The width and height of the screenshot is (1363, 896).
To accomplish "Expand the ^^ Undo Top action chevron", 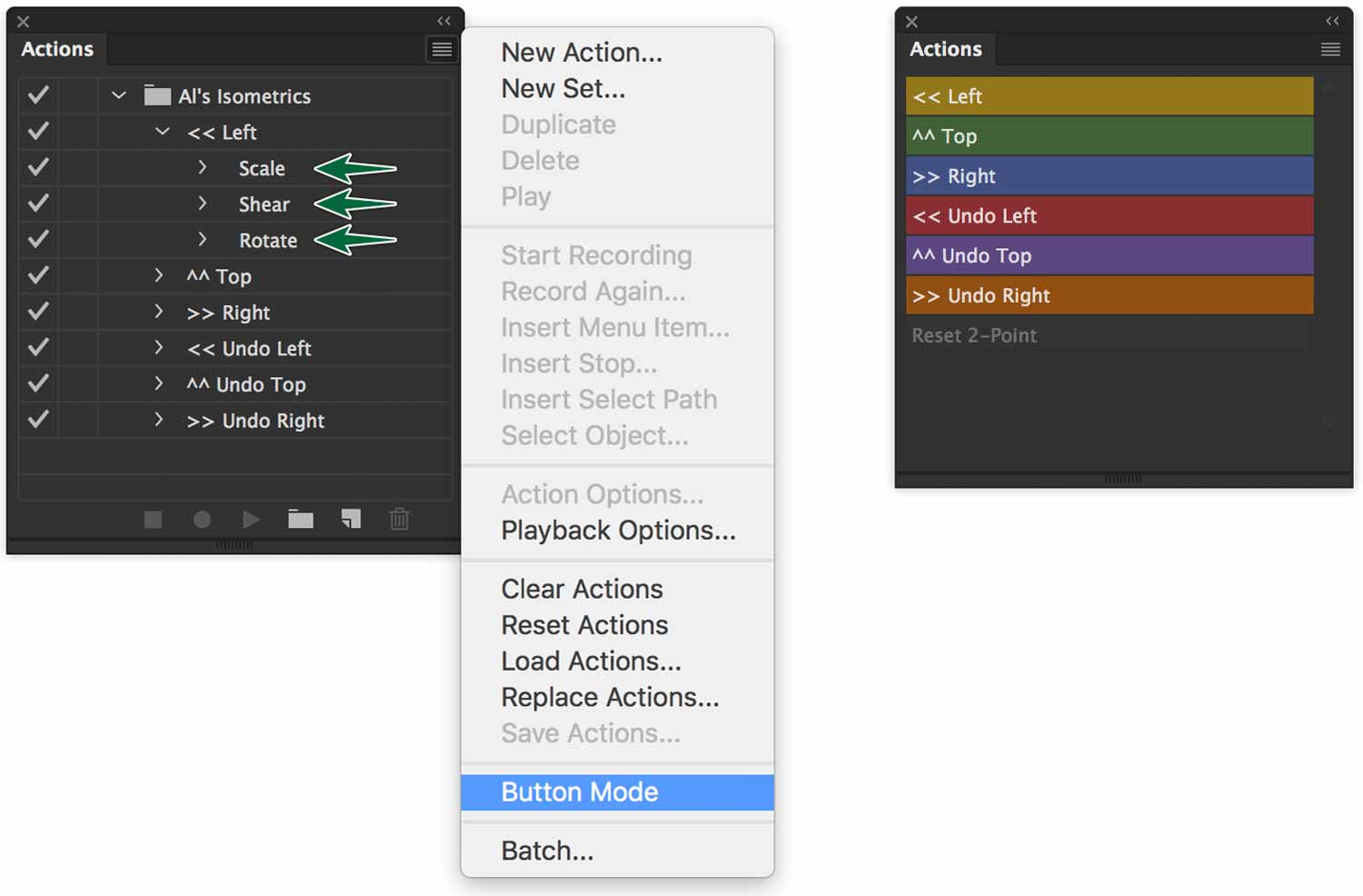I will coord(158,383).
